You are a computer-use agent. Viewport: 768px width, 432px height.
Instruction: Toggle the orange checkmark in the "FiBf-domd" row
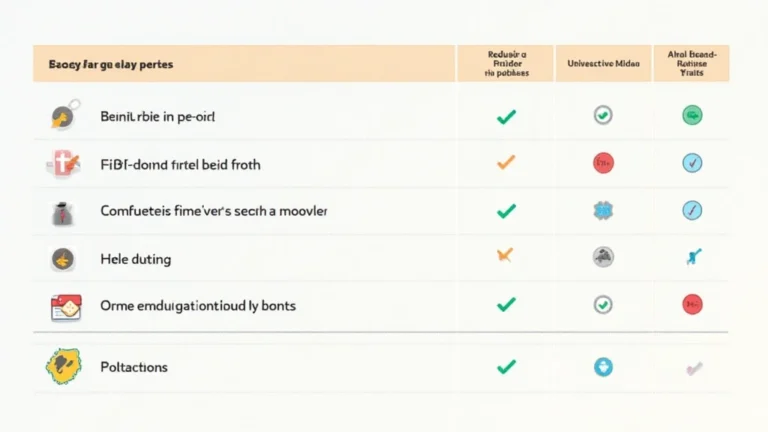[x=506, y=163]
